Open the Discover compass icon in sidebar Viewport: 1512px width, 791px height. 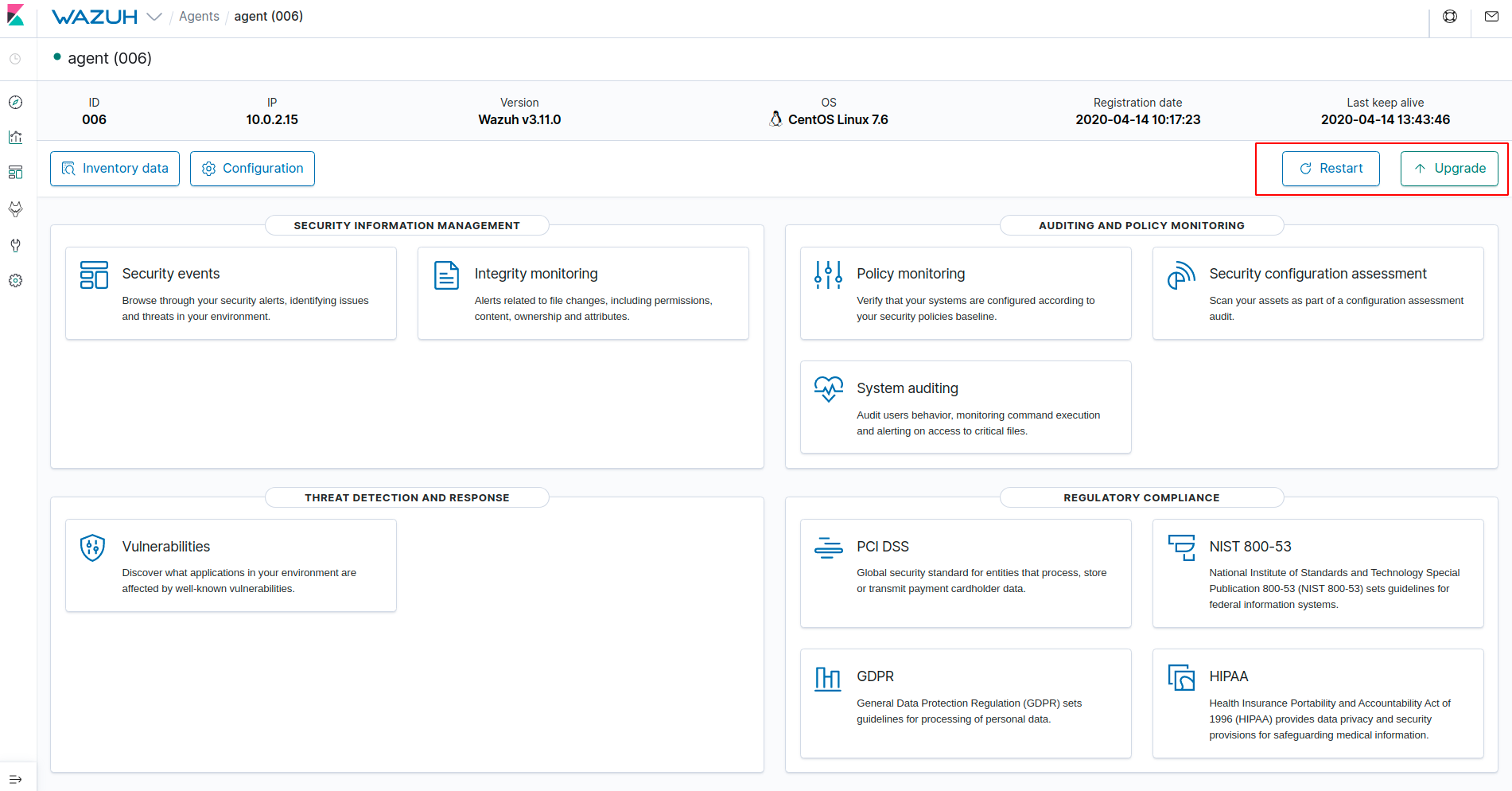(15, 103)
